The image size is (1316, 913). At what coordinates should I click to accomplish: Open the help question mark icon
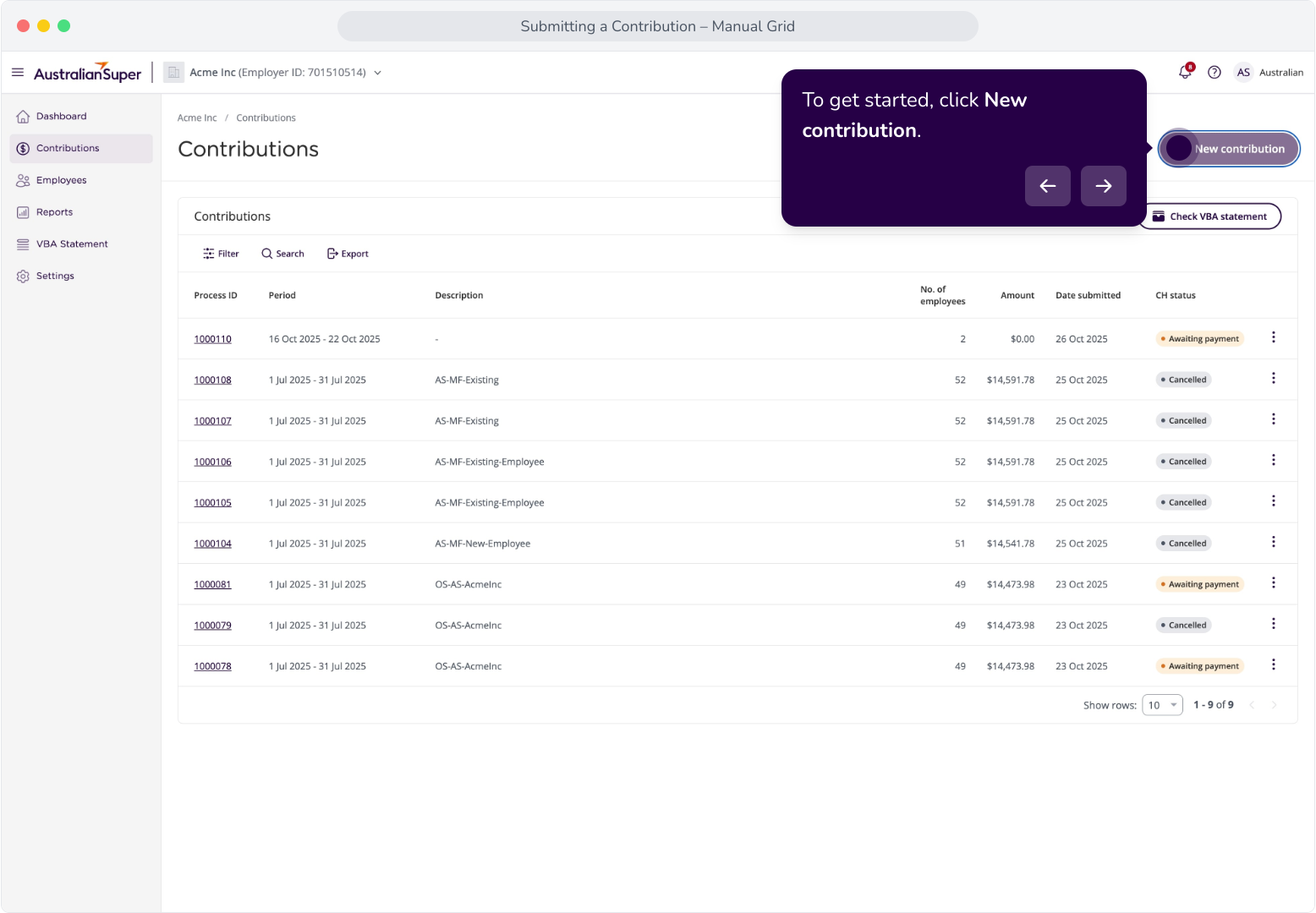pos(1215,73)
